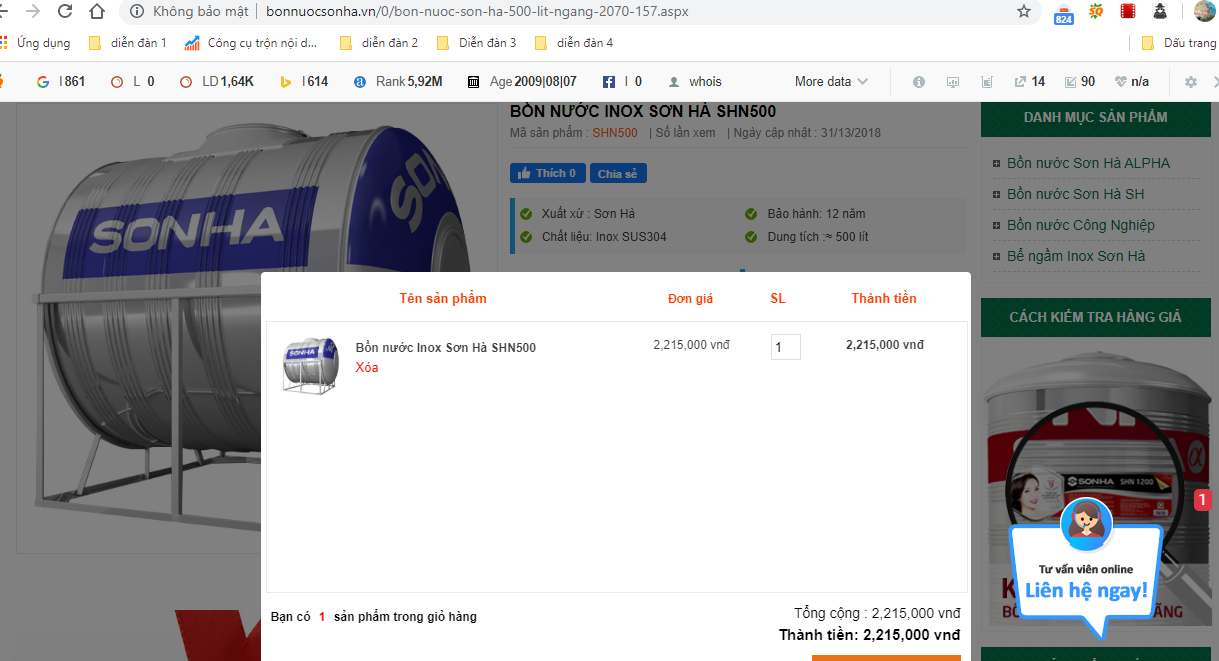Reload the page with the refresh icon
The image size is (1219, 661).
65,12
